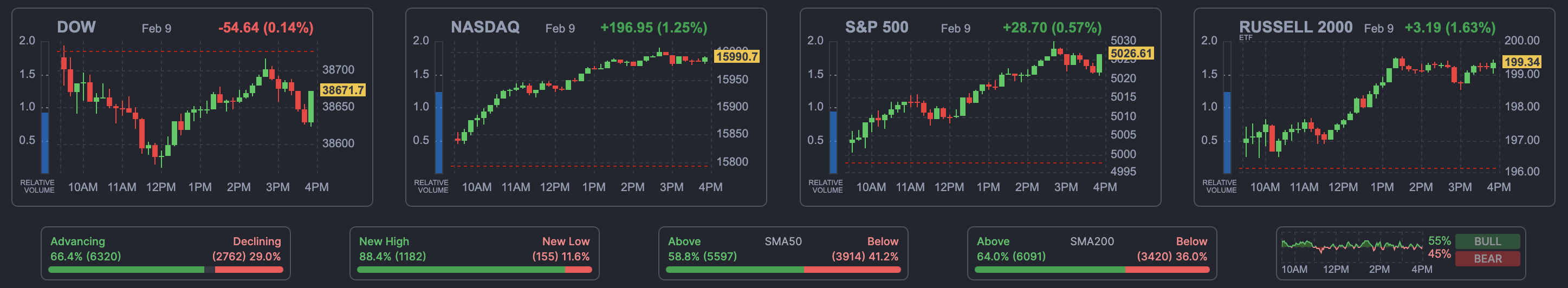
Task: Click the 55% bull percentage
Action: [1439, 240]
